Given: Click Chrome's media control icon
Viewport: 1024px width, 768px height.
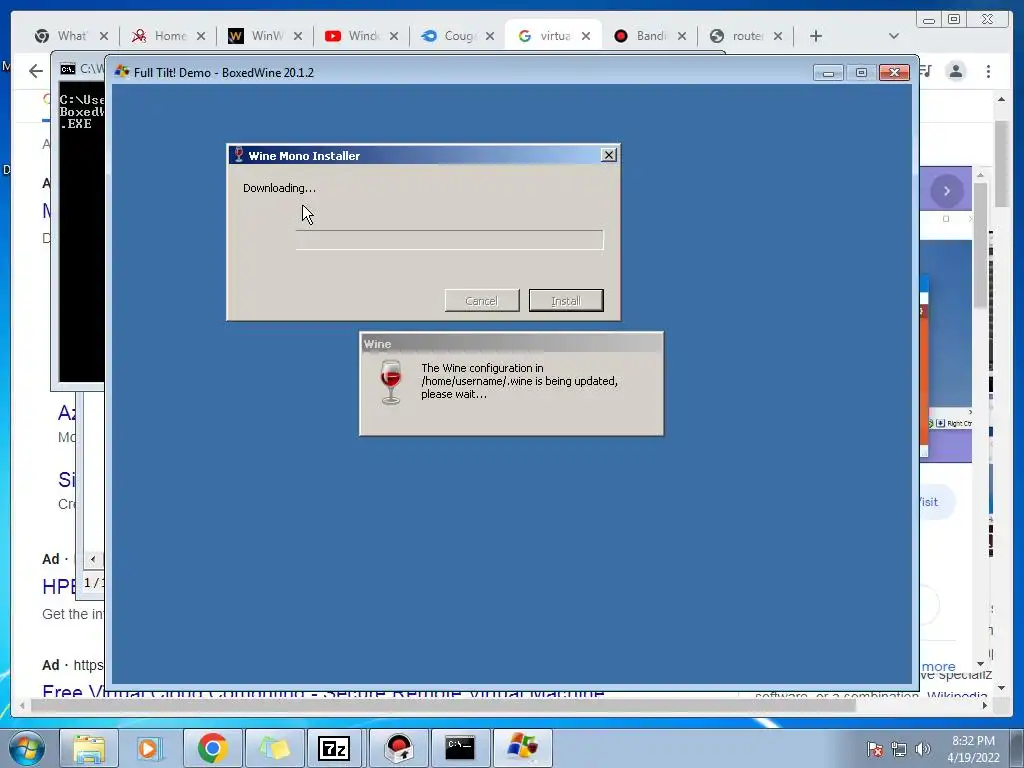Looking at the screenshot, I should (x=926, y=71).
